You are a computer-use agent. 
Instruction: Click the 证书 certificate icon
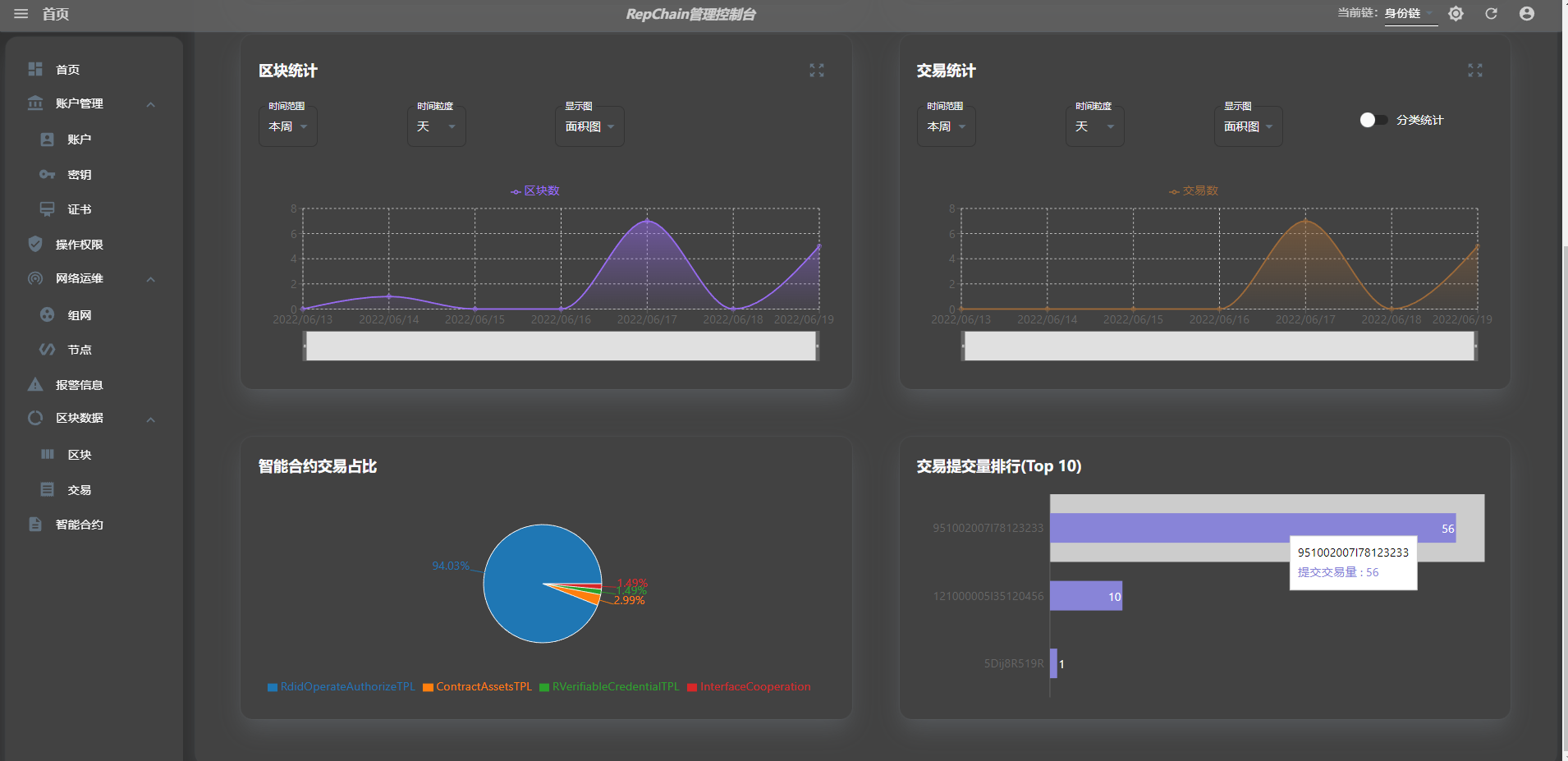[x=48, y=209]
